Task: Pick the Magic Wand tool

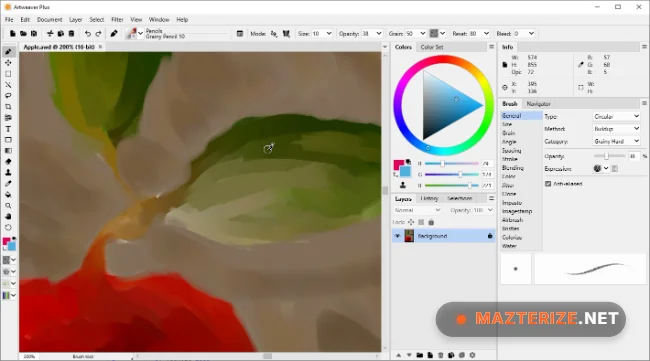Action: (x=8, y=85)
